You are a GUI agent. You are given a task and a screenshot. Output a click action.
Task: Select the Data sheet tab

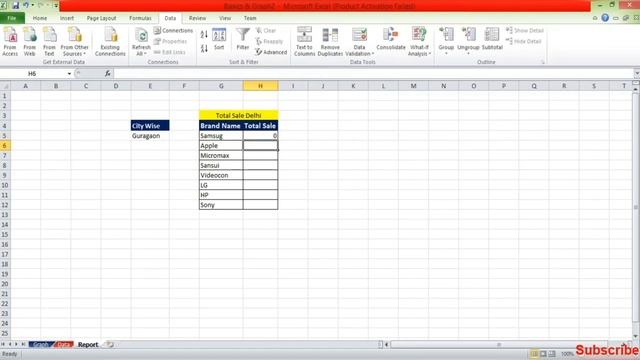63,345
